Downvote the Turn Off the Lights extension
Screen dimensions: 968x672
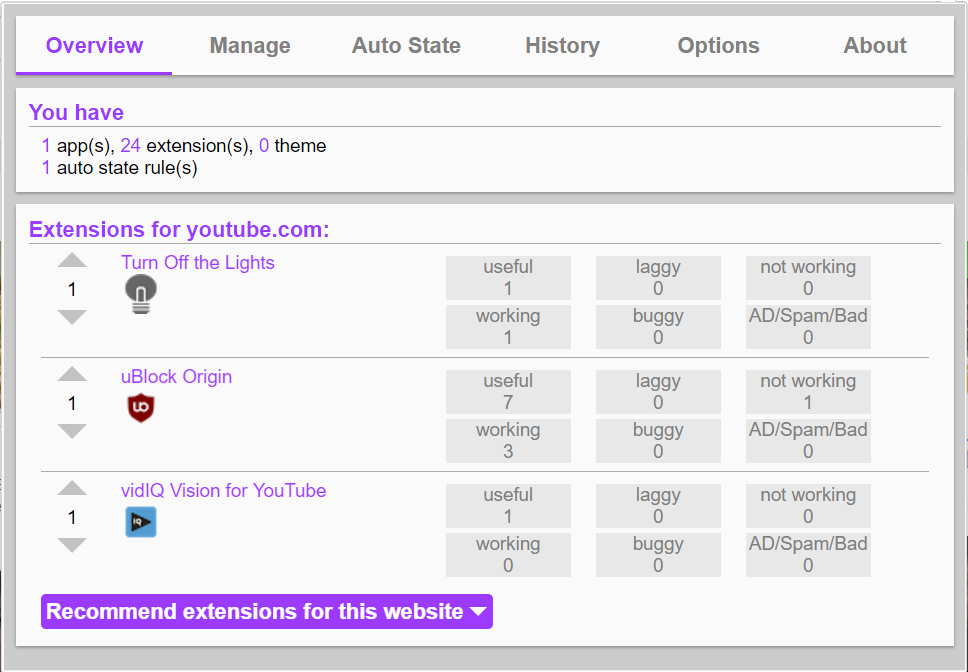[72, 317]
